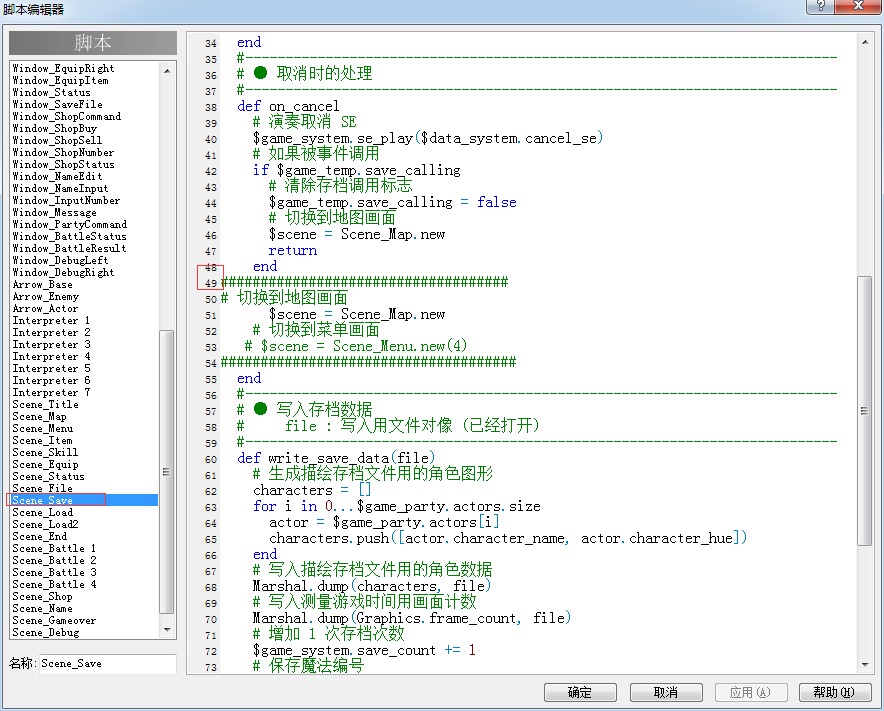
Task: Click line 38 'def on_cancel'
Action: 288,106
